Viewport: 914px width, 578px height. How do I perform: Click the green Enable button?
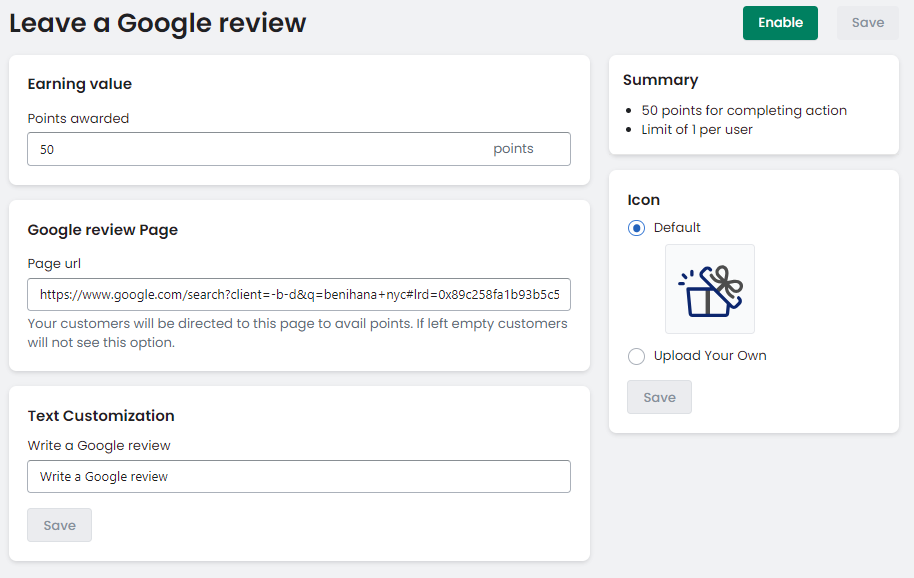(779, 23)
